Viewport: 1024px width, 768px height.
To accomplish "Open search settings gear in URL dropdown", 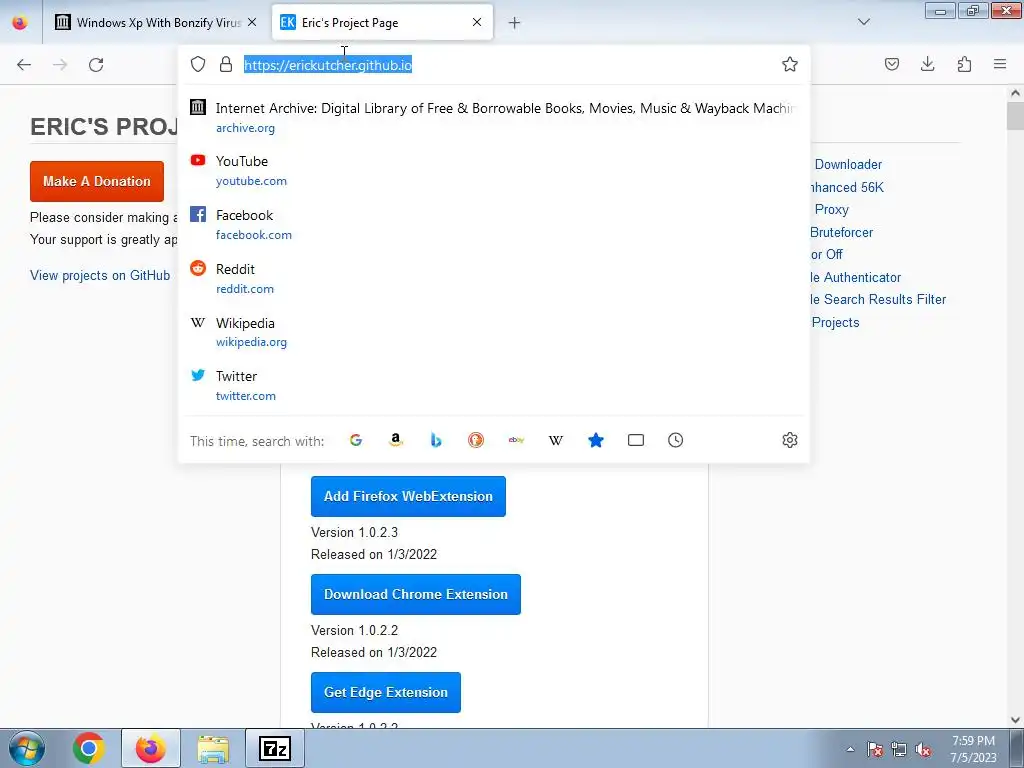I will click(x=790, y=440).
